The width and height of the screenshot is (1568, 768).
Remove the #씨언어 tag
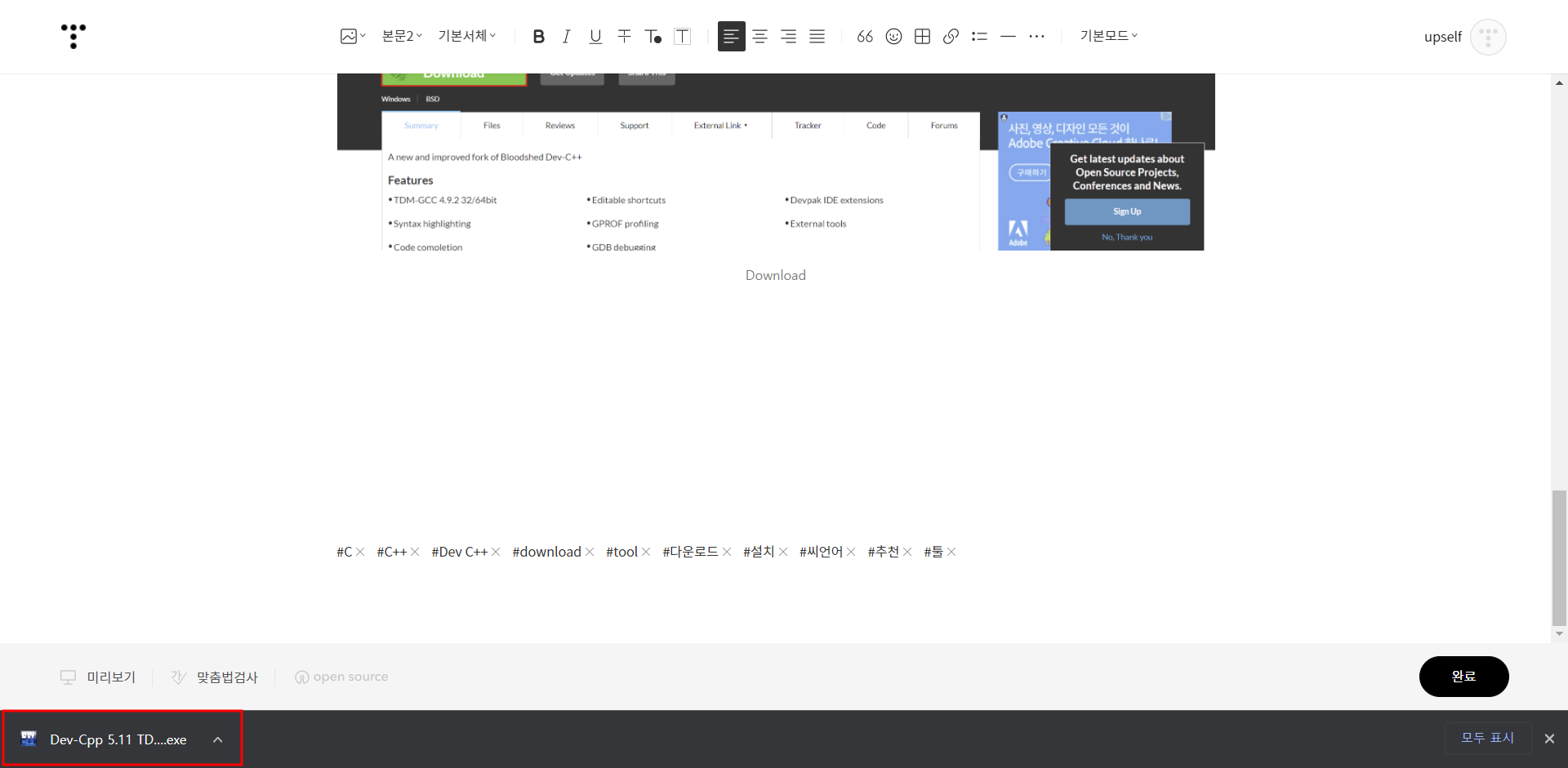(851, 552)
